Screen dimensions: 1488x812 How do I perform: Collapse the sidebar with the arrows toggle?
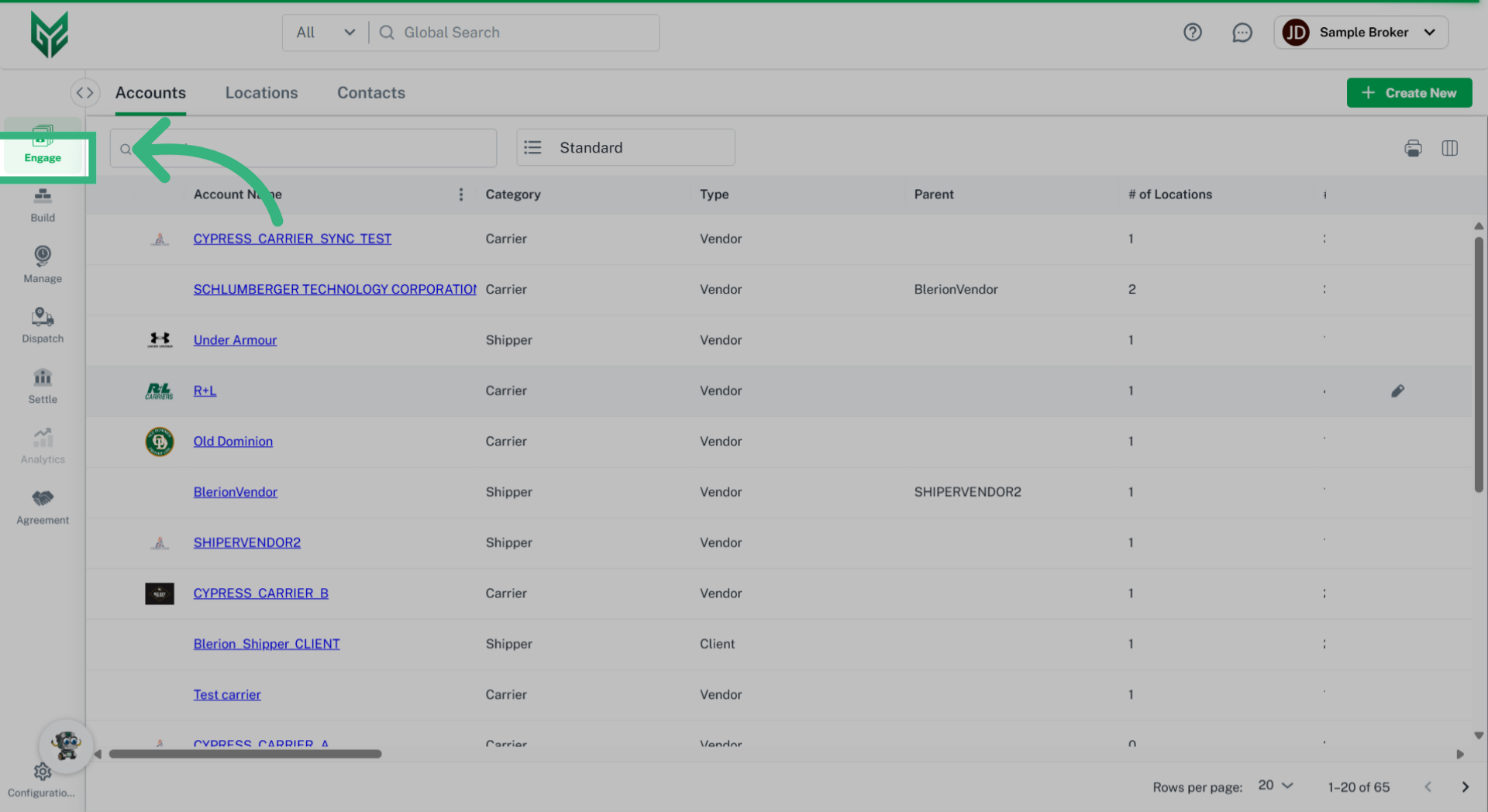point(84,93)
